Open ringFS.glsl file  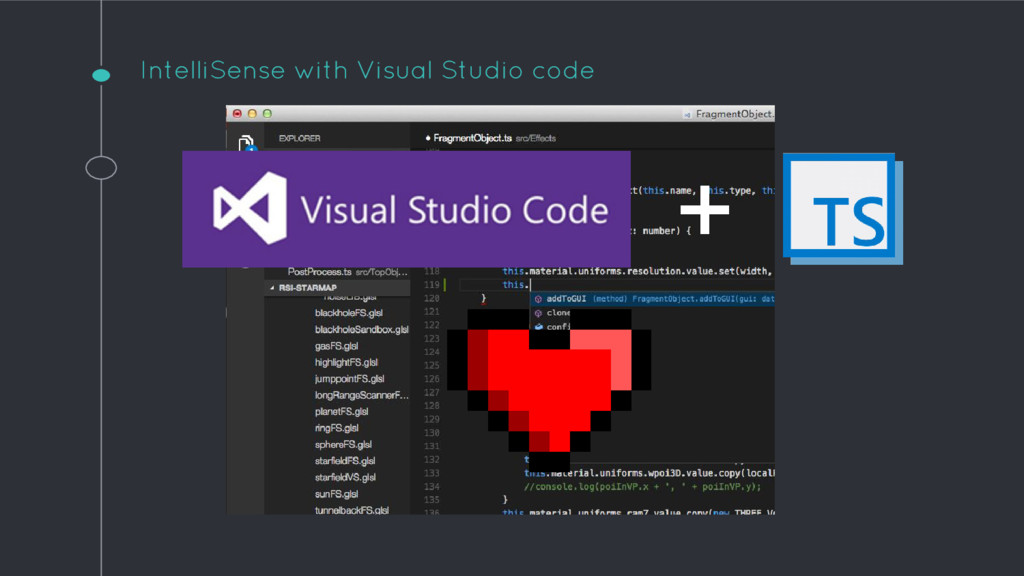[x=336, y=428]
